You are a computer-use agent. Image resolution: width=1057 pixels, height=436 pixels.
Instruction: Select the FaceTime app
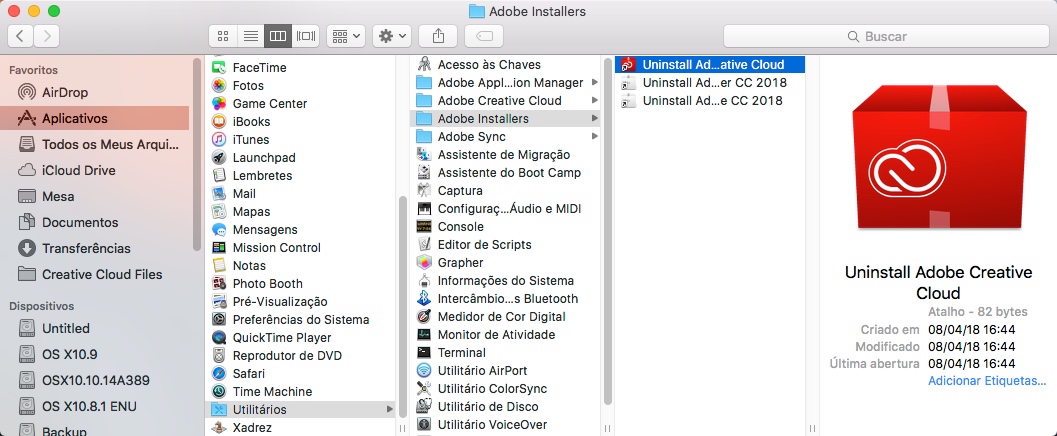click(301, 67)
